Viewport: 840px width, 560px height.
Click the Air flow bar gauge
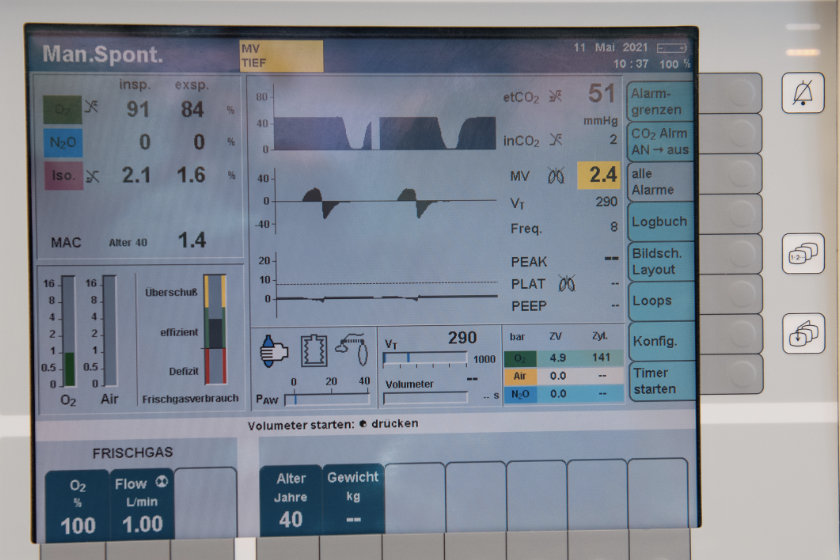[x=109, y=331]
